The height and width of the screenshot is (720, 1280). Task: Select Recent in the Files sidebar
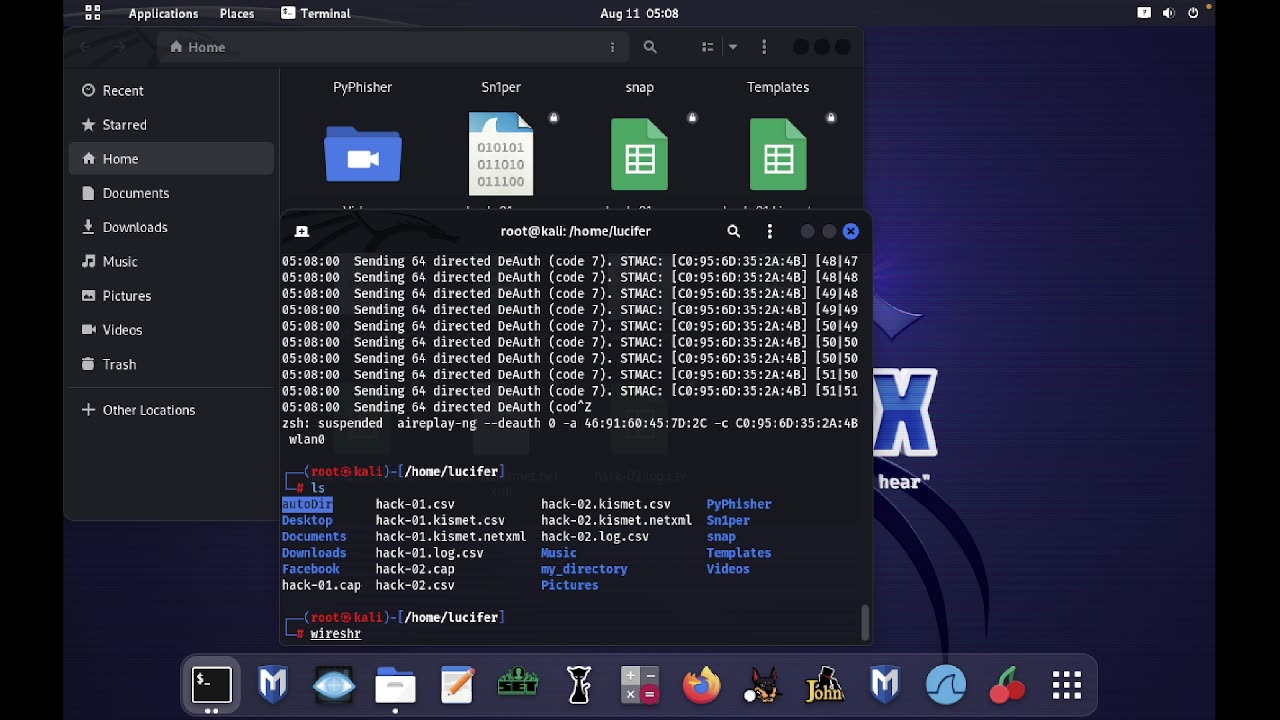click(171, 90)
